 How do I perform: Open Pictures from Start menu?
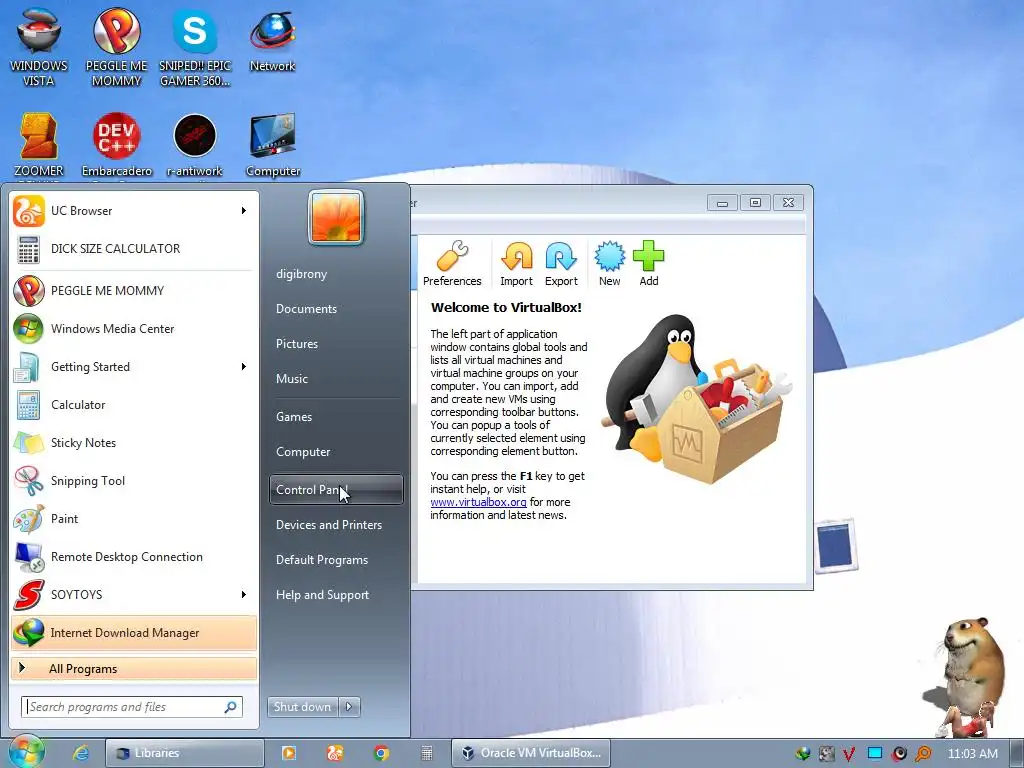(x=336, y=344)
